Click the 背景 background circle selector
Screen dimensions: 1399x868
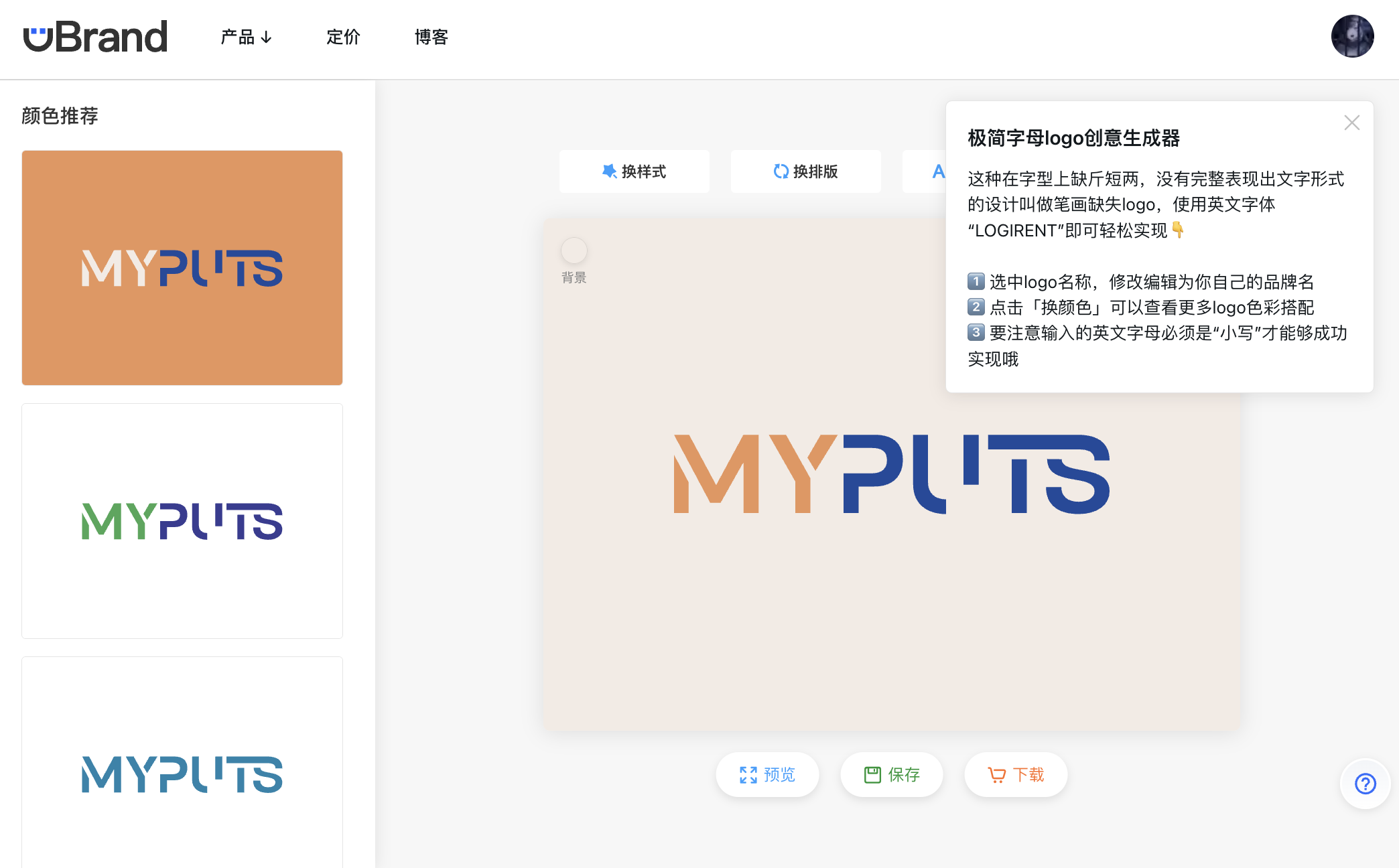[574, 250]
